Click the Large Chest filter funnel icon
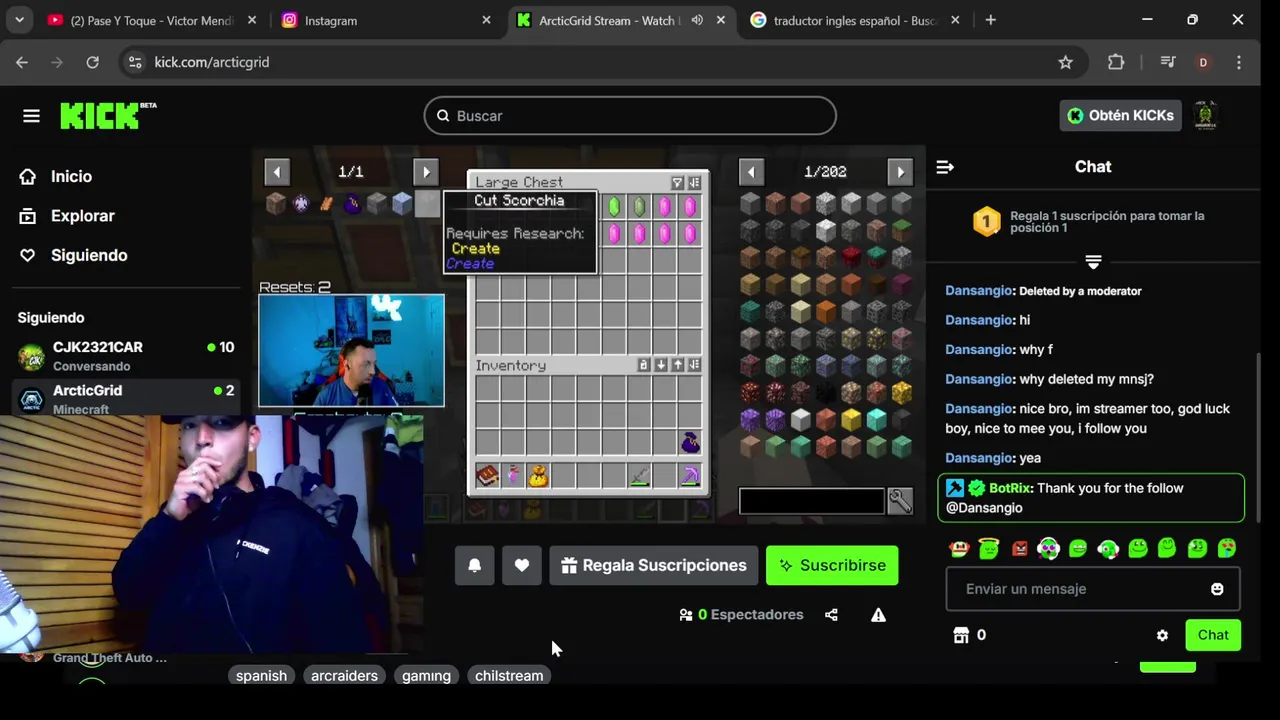1280x720 pixels. 677,183
